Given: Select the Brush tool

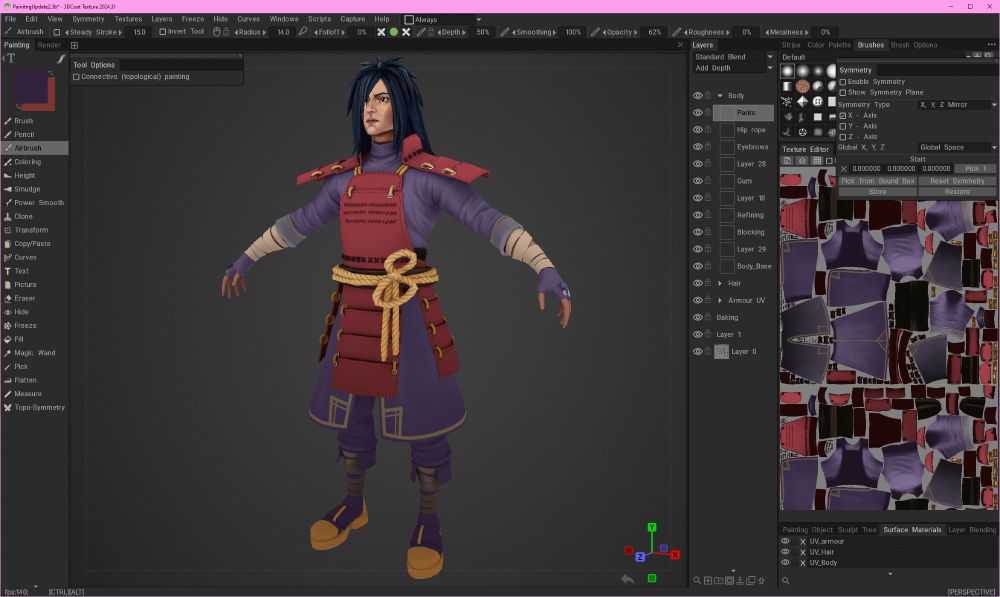Looking at the screenshot, I should [x=24, y=121].
